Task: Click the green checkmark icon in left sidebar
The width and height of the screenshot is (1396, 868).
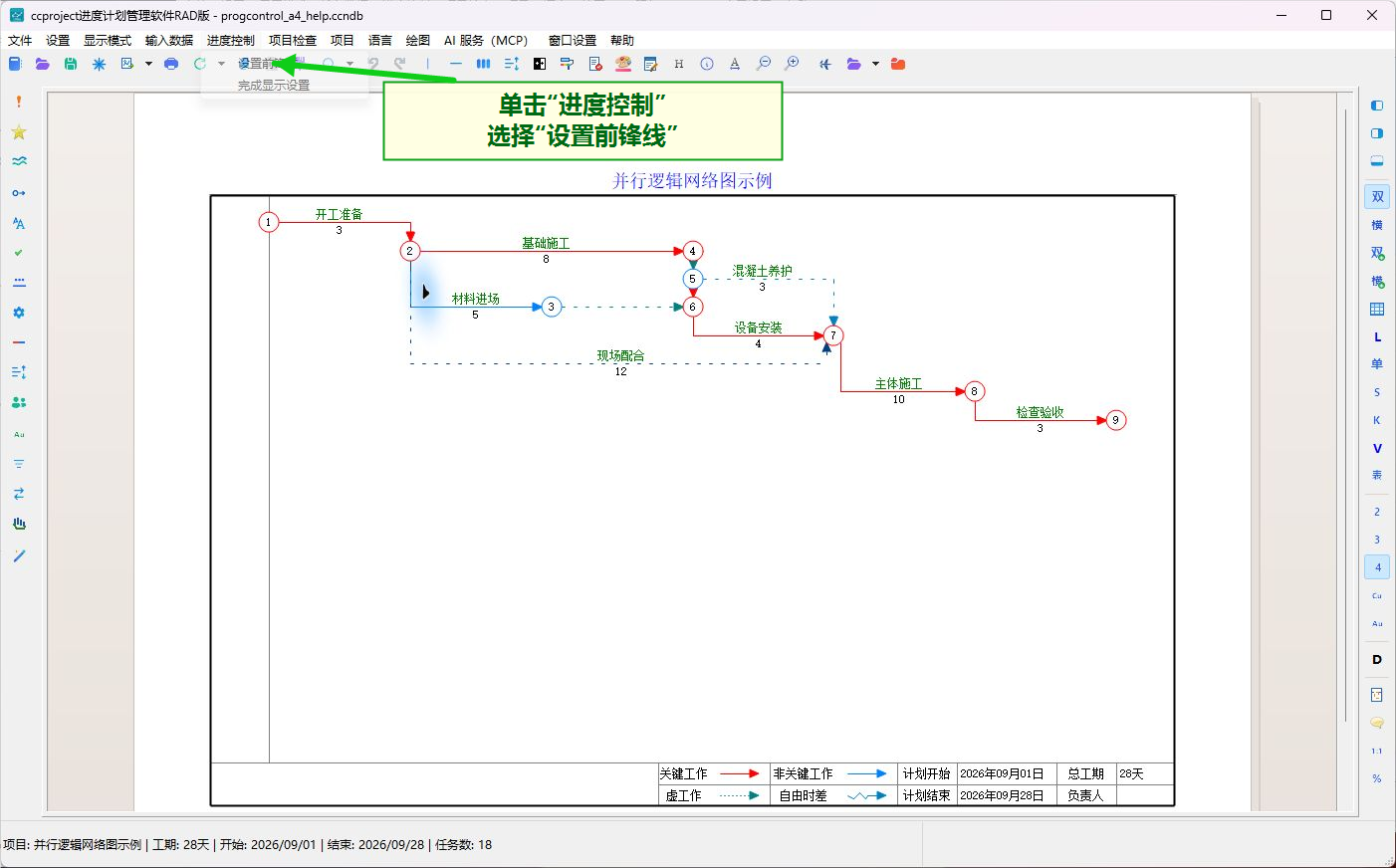Action: (x=19, y=253)
